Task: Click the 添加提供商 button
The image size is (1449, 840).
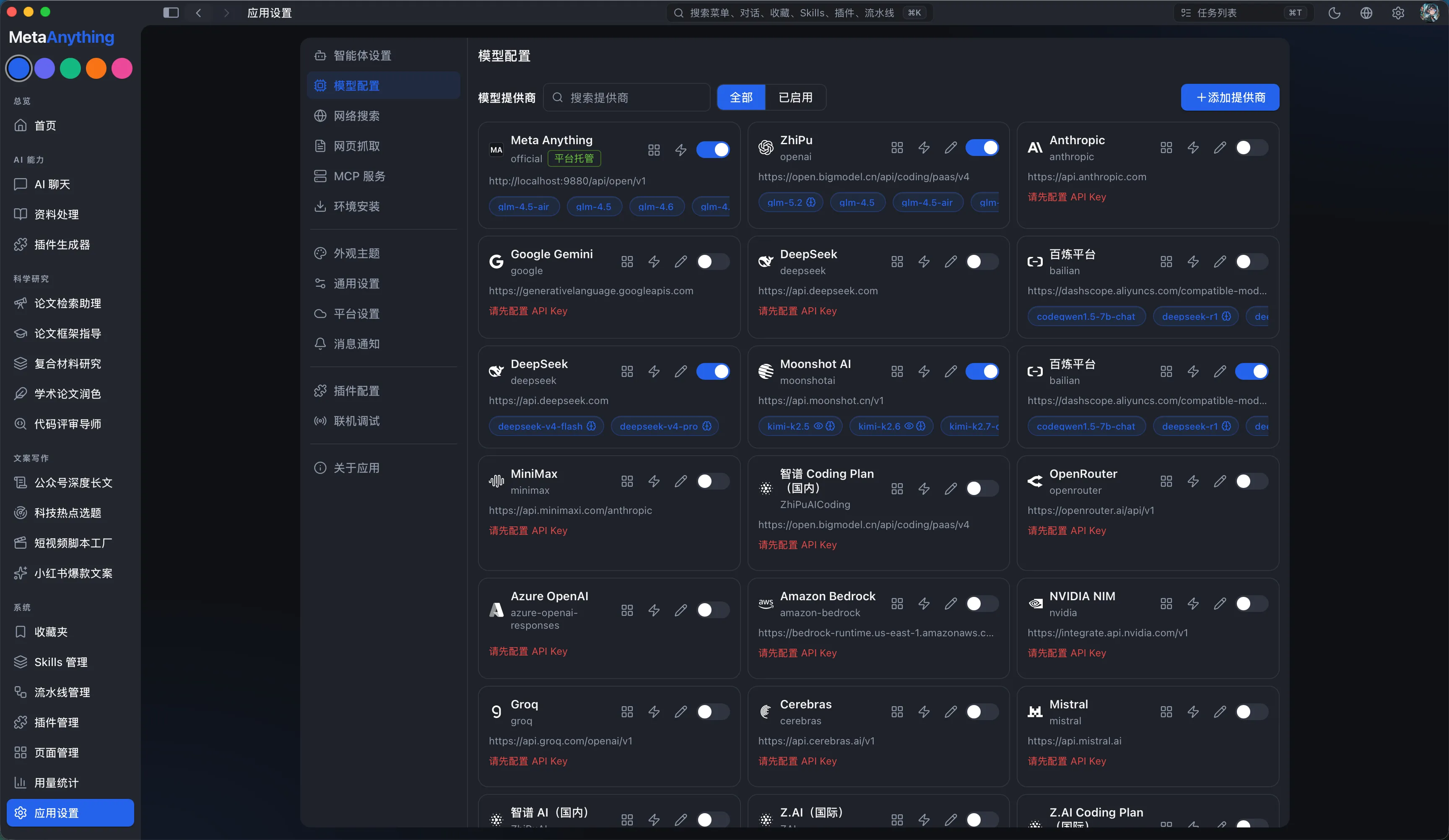Action: click(1230, 97)
